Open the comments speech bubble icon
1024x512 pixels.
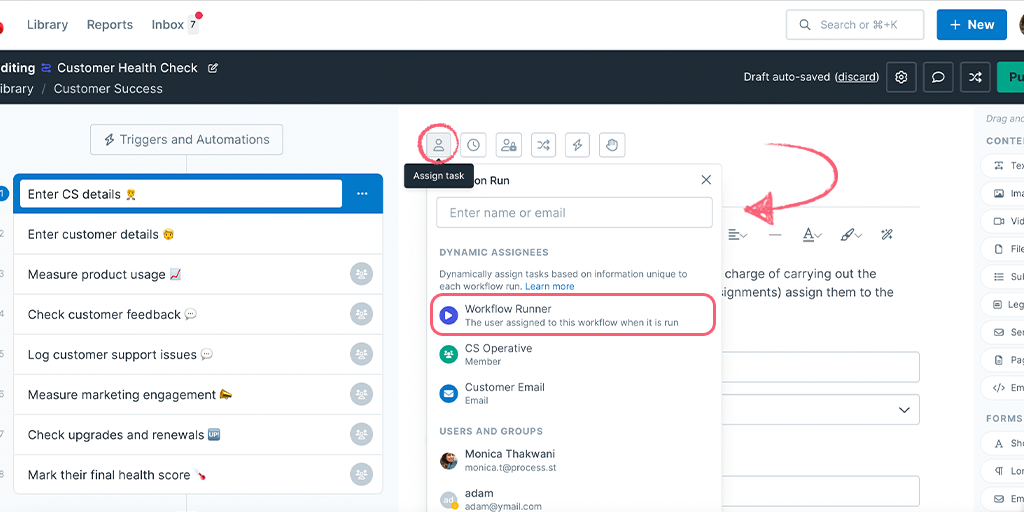(938, 77)
